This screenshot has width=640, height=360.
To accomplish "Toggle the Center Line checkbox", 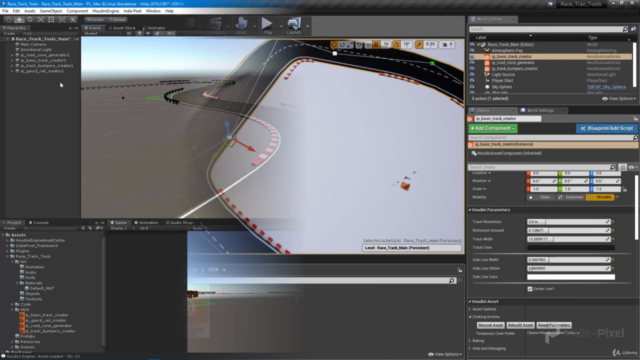I will [x=530, y=289].
